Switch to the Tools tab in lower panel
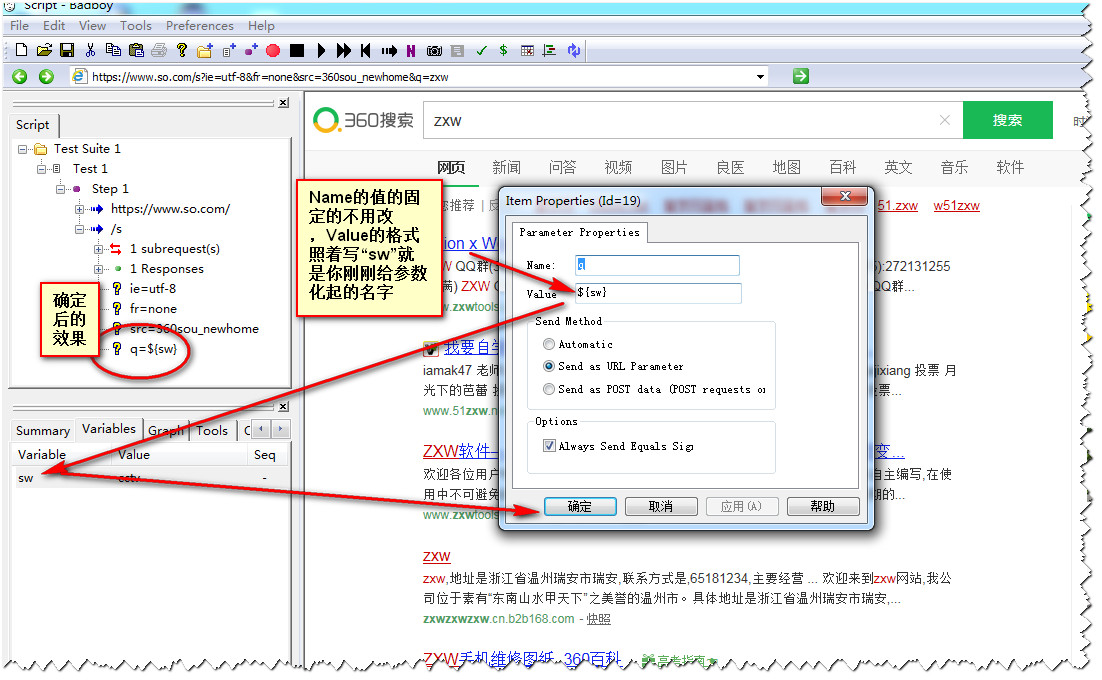This screenshot has height=680, width=1102. tap(212, 431)
